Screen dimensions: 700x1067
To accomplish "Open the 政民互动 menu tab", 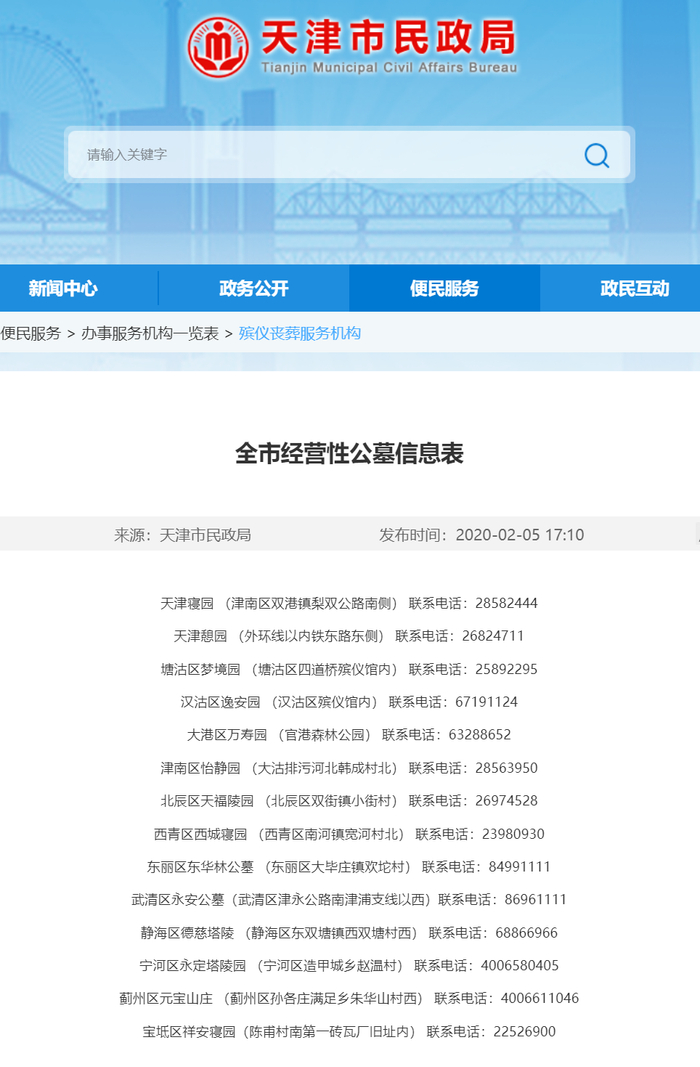I will coord(635,289).
